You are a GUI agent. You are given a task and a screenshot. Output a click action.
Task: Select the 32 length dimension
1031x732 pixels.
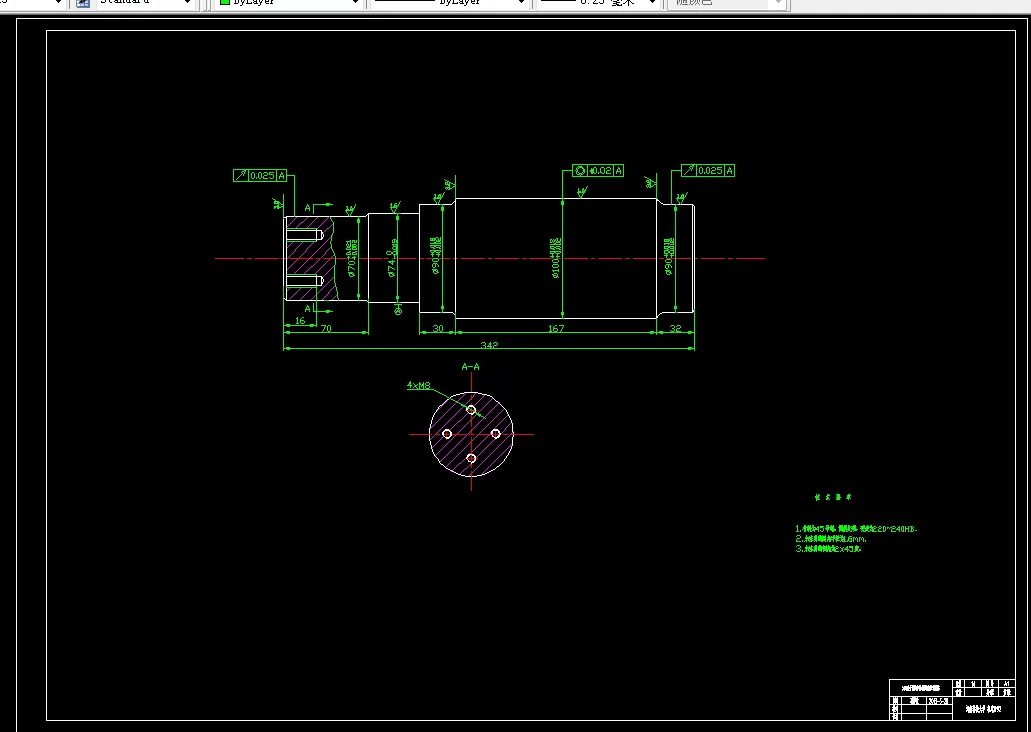click(x=675, y=328)
